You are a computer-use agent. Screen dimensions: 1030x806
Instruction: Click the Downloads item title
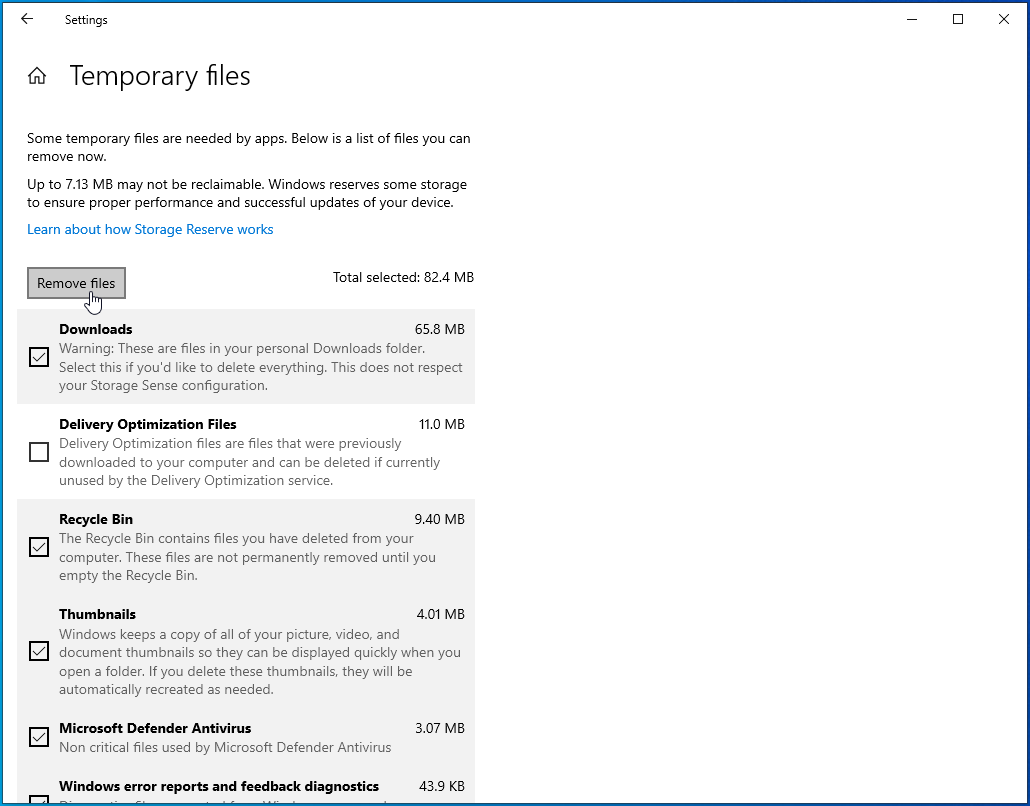96,329
